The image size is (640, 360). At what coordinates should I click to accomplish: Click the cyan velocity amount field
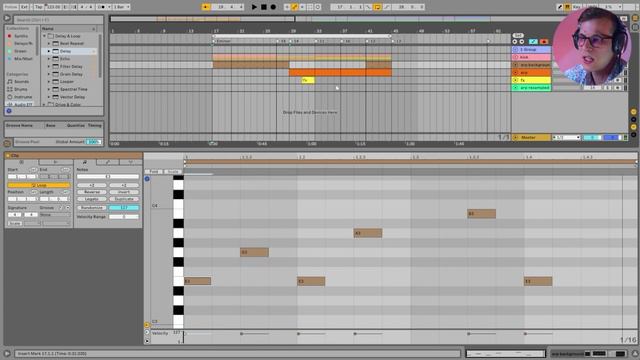124,208
